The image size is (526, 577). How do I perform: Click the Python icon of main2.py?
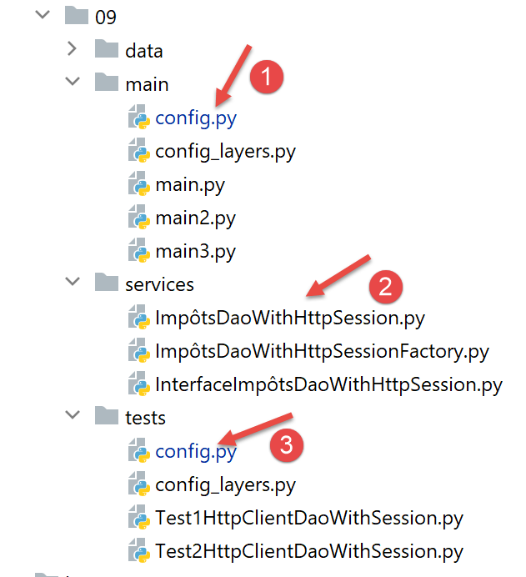[x=139, y=217]
